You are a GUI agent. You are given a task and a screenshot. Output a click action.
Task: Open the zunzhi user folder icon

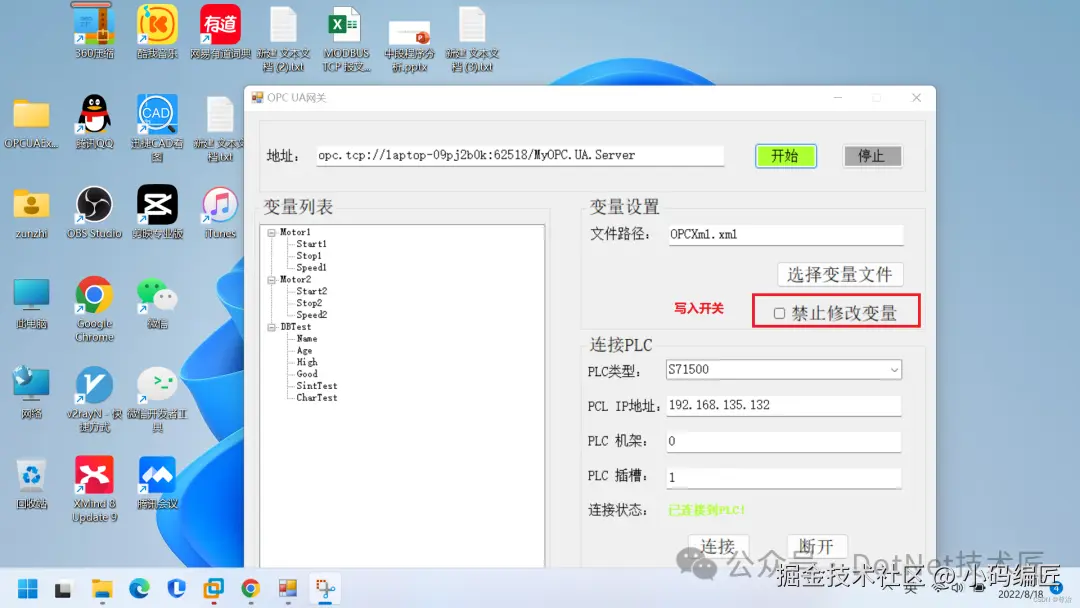[x=31, y=211]
